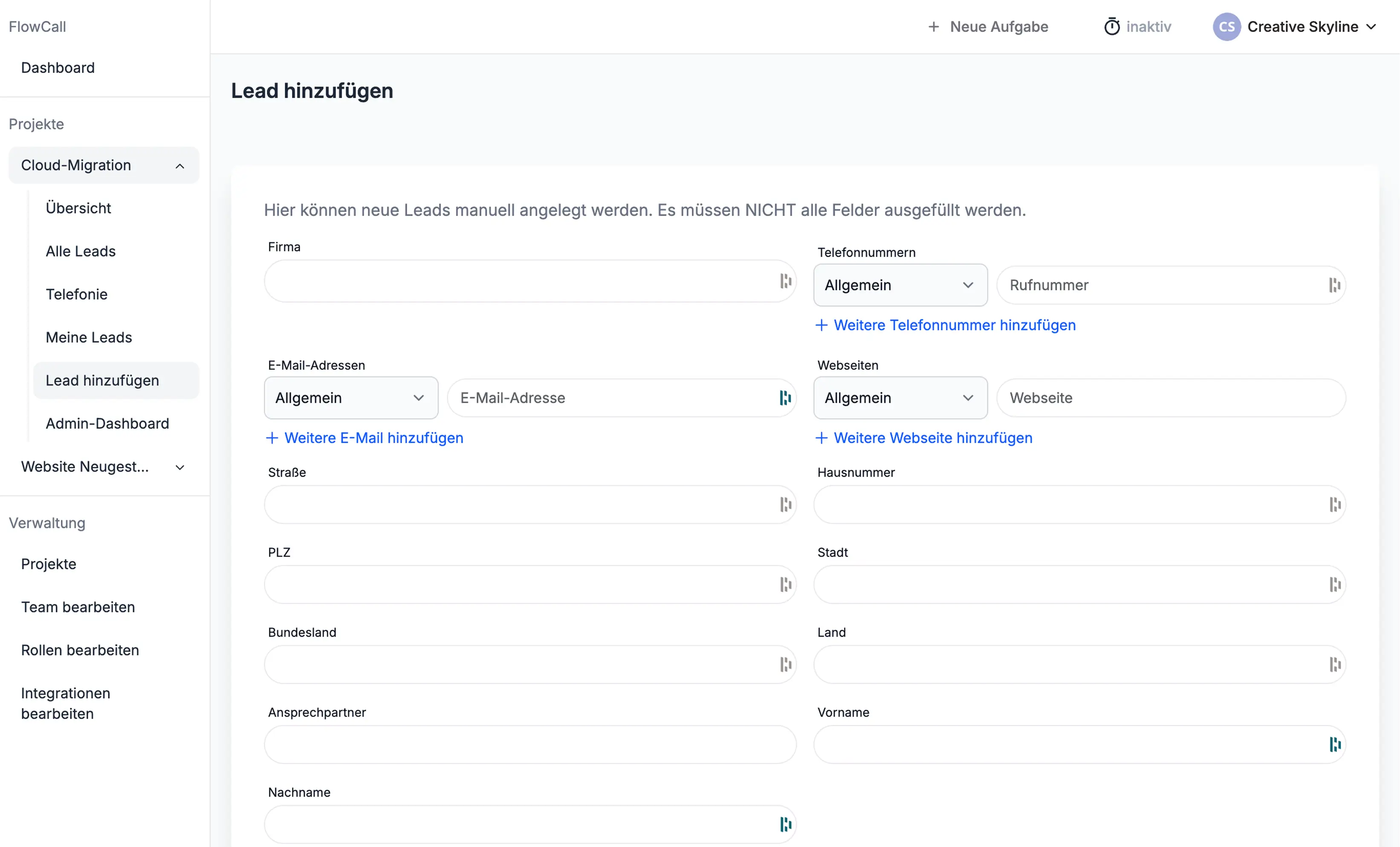Go to Admin-Dashboard menu item
The width and height of the screenshot is (1400, 847).
pyautogui.click(x=107, y=423)
